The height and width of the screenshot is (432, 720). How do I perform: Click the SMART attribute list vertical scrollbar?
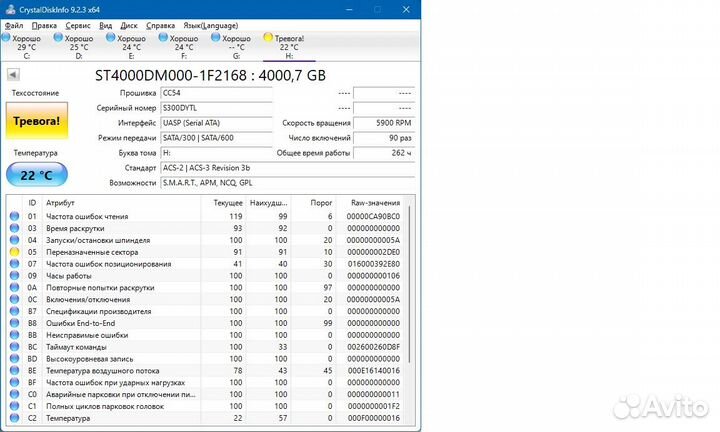click(x=409, y=285)
